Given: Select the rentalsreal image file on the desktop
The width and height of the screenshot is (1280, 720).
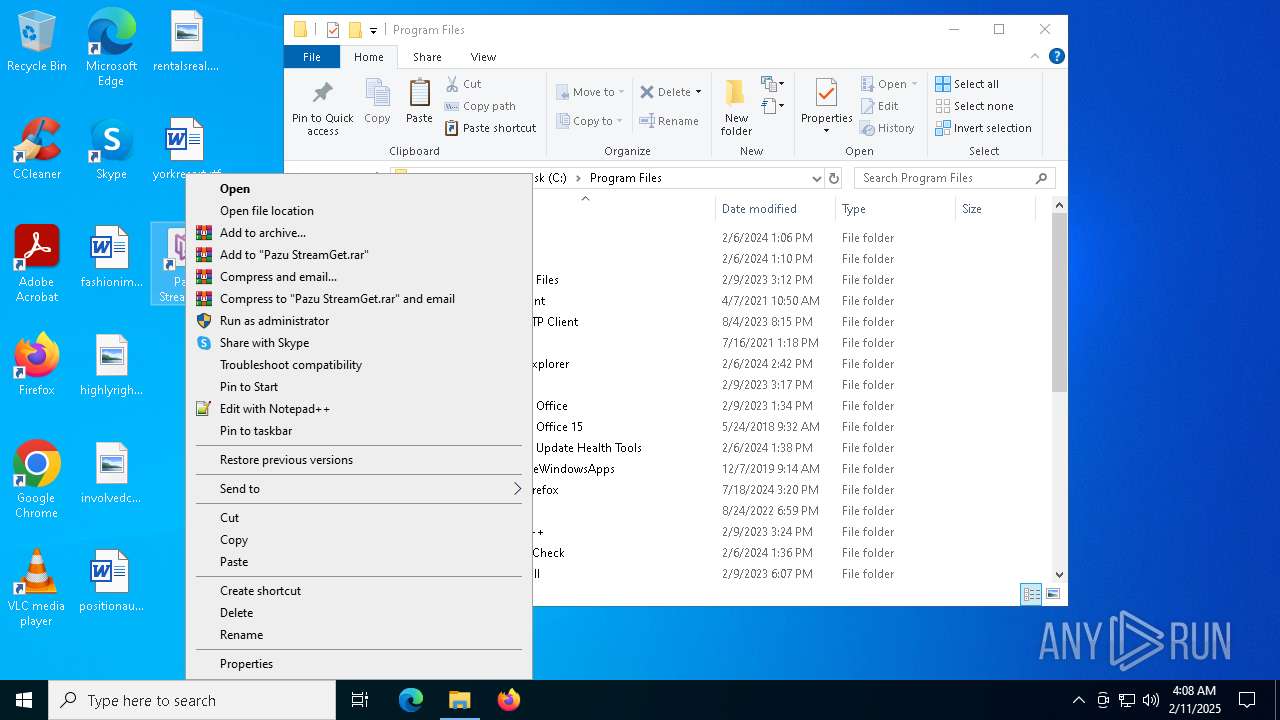Looking at the screenshot, I should [x=186, y=42].
